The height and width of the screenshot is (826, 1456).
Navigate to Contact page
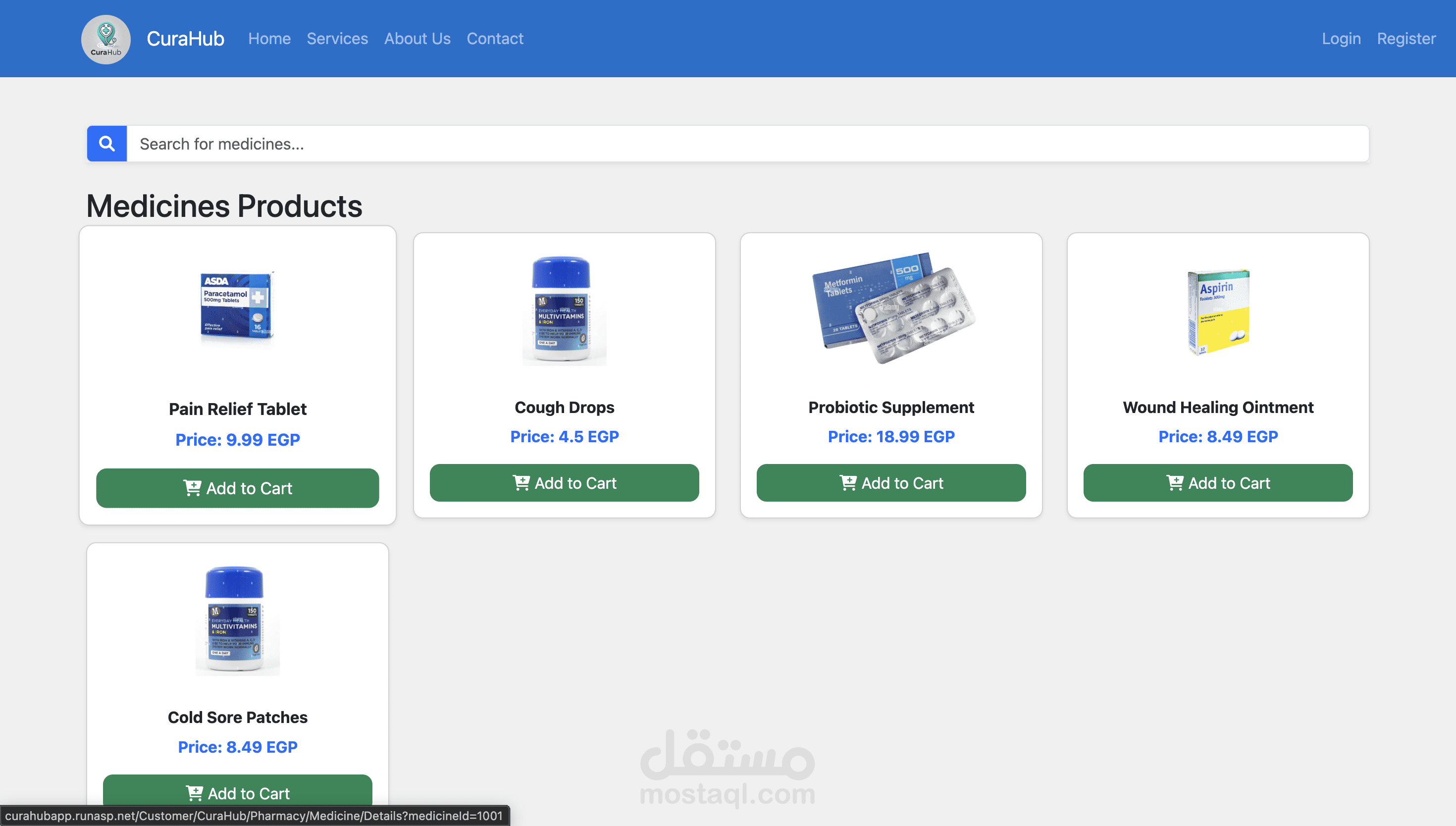pyautogui.click(x=495, y=39)
